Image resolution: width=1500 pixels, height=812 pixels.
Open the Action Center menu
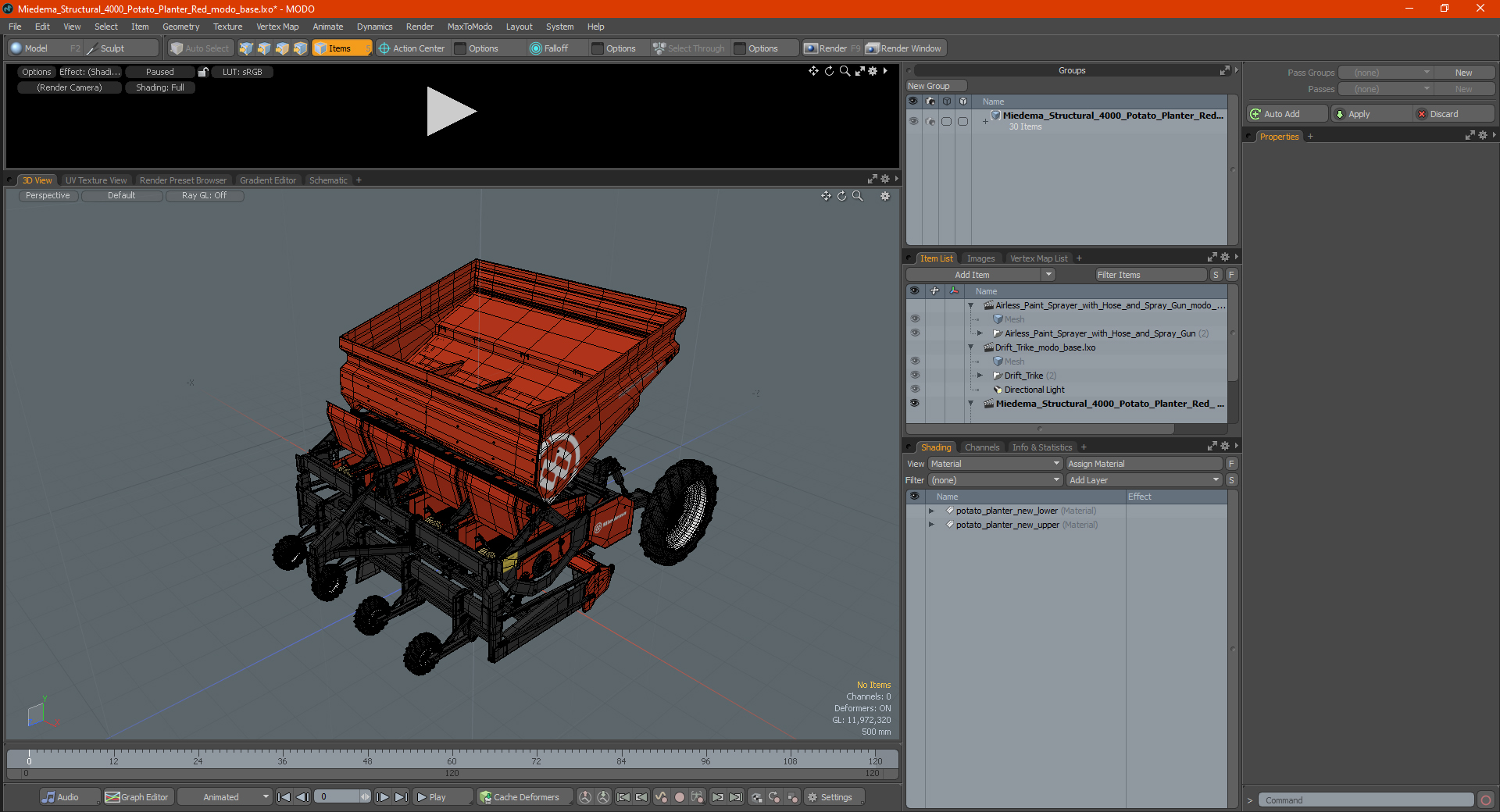412,48
